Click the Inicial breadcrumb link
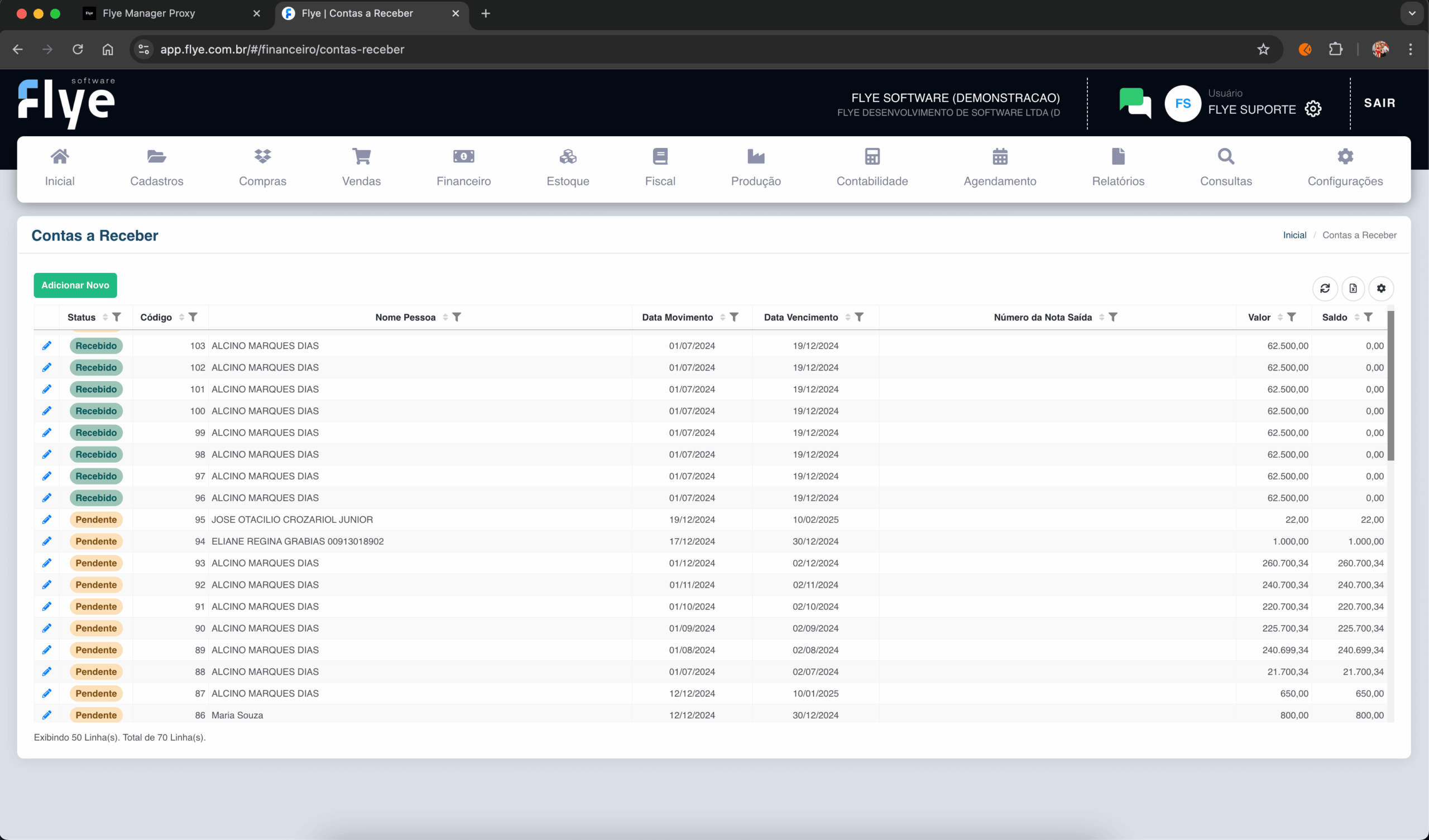 point(1294,235)
